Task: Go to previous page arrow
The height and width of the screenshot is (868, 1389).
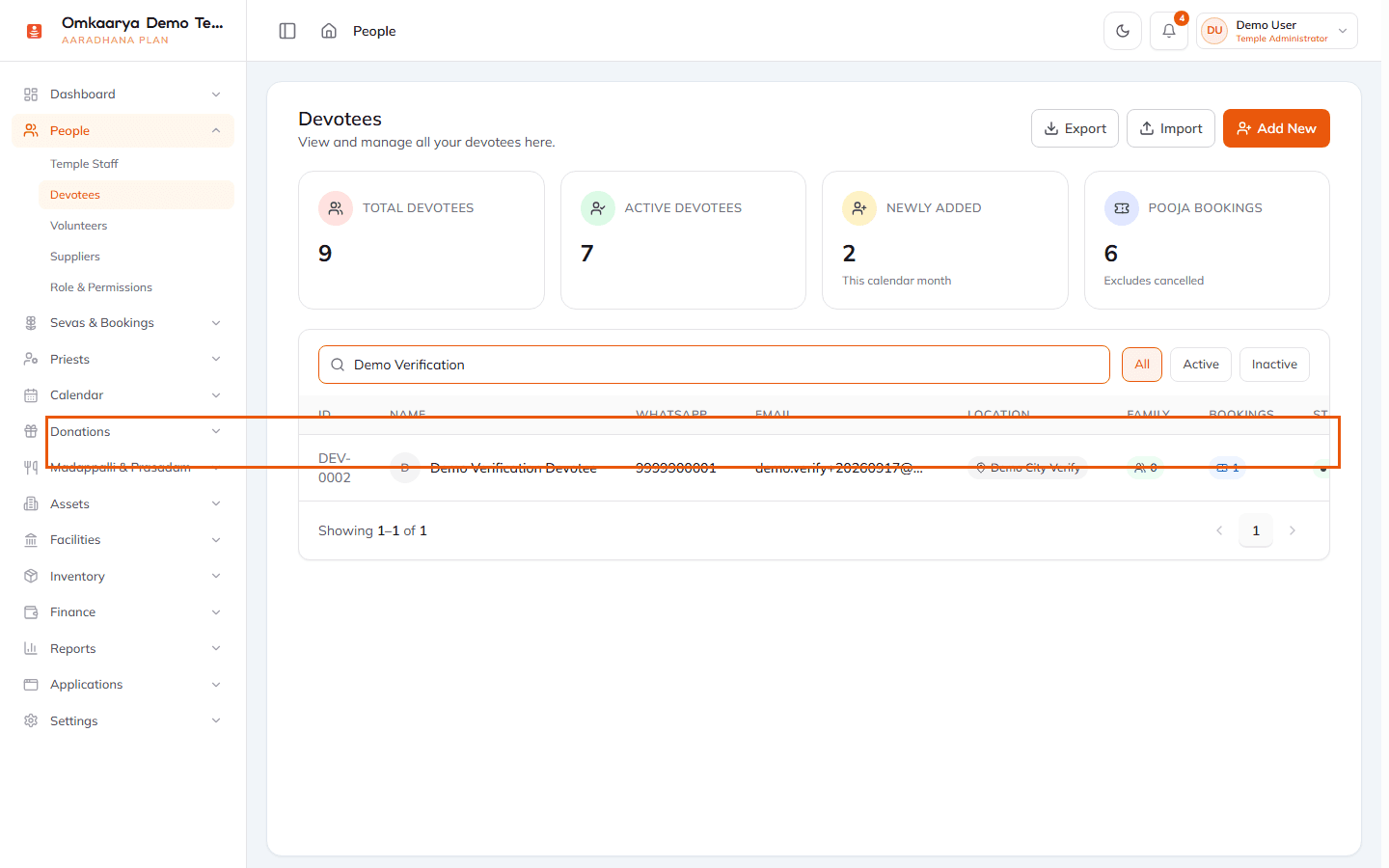Action: tap(1219, 530)
